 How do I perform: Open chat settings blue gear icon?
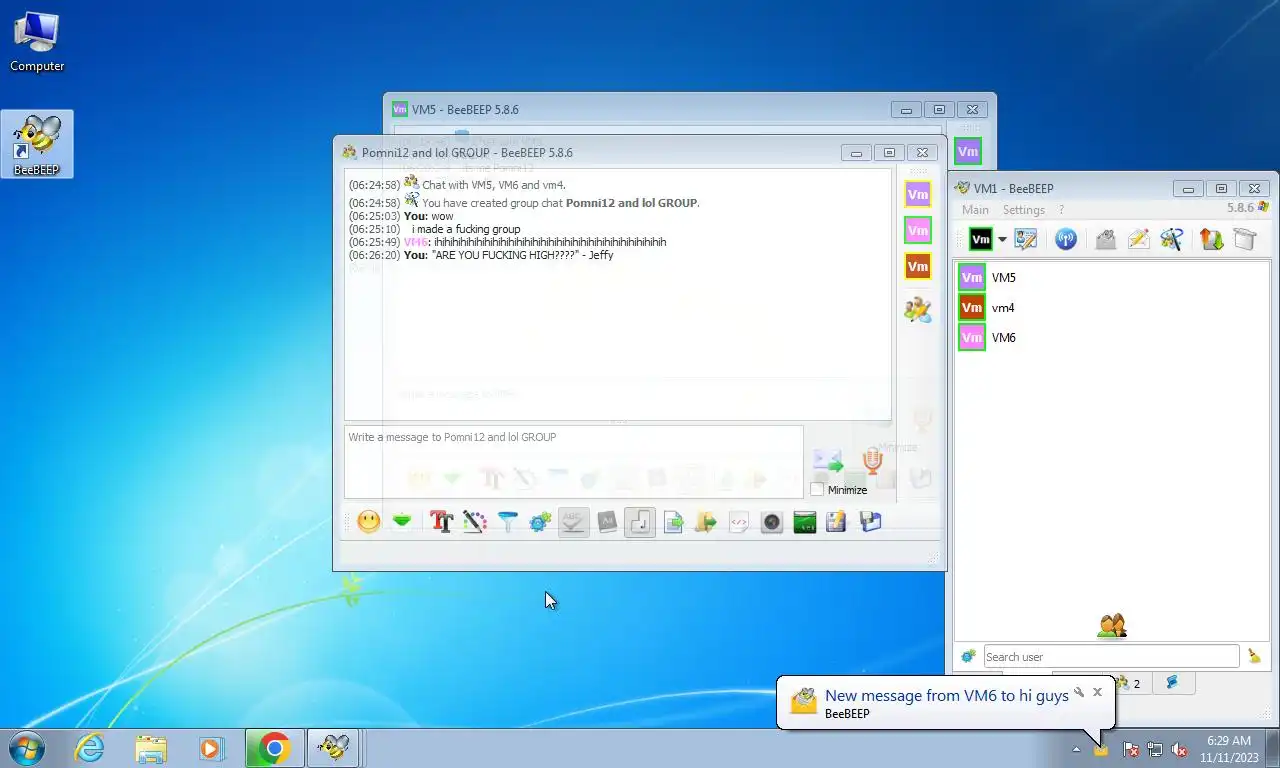click(540, 522)
